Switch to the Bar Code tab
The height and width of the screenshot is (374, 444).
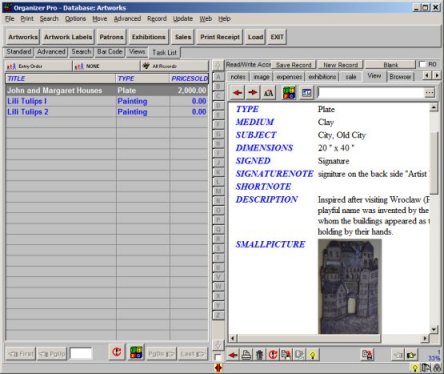click(109, 52)
